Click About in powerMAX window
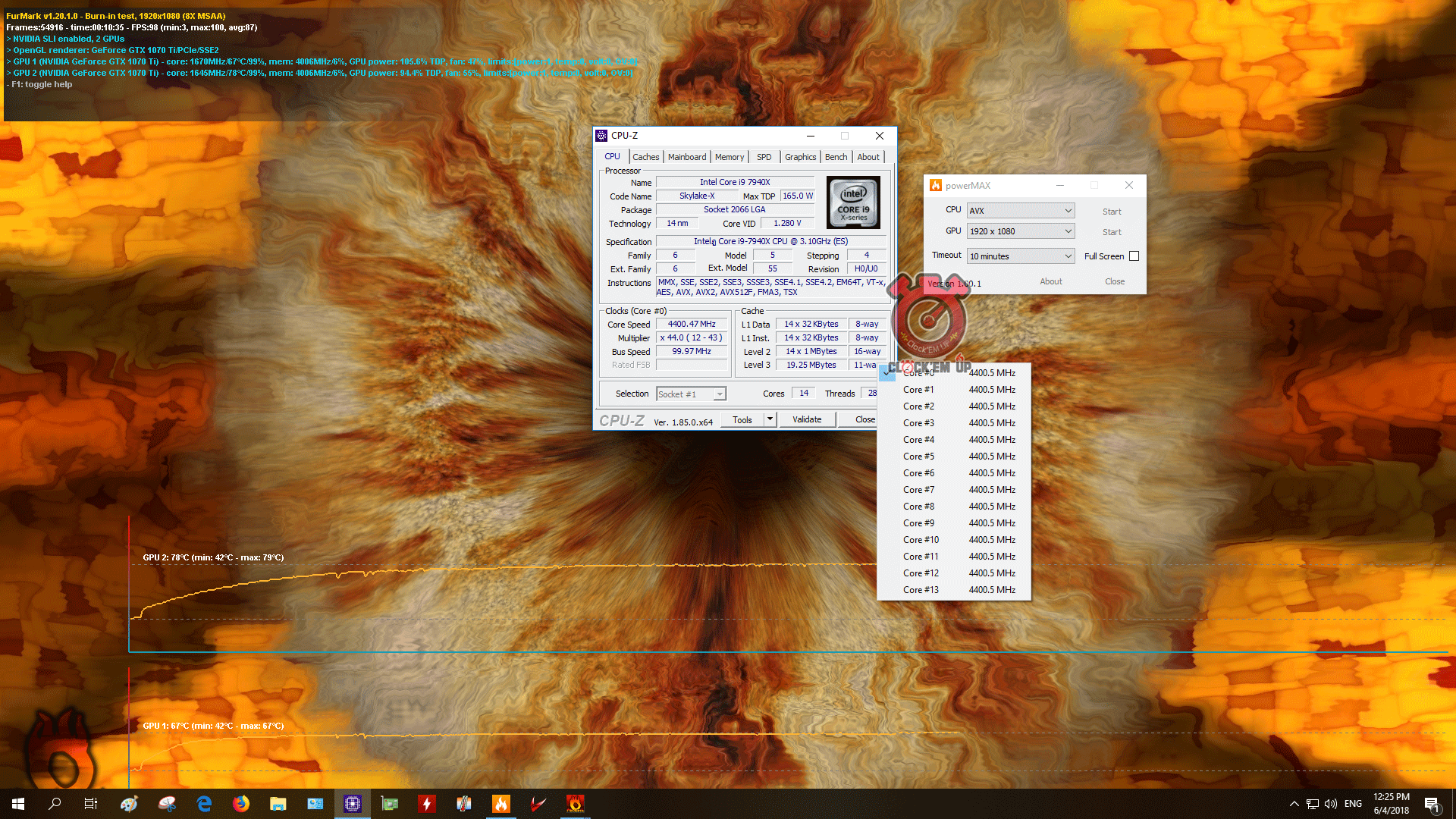The image size is (1456, 819). 1050,281
